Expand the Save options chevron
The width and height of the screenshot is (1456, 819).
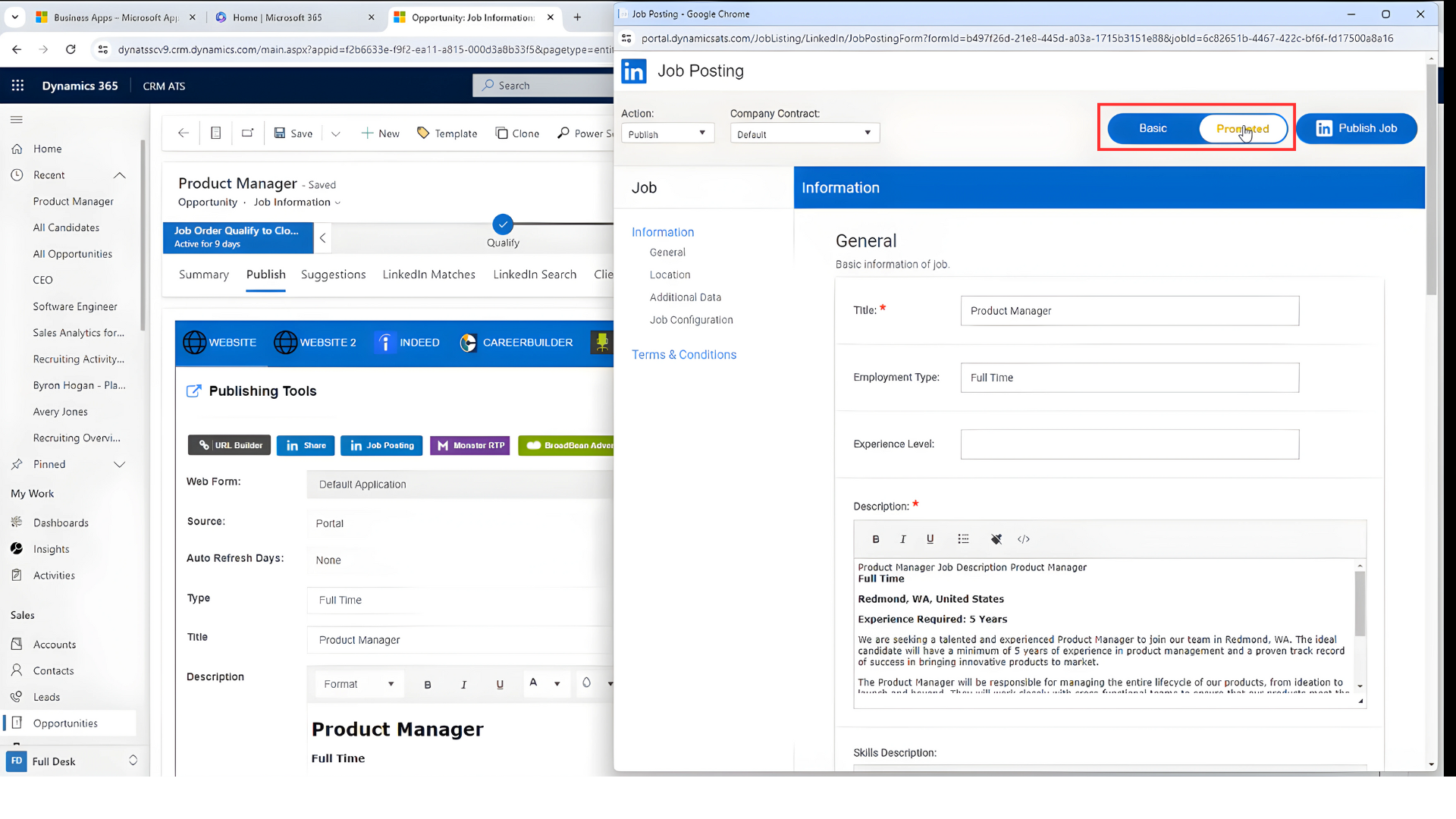click(x=336, y=133)
